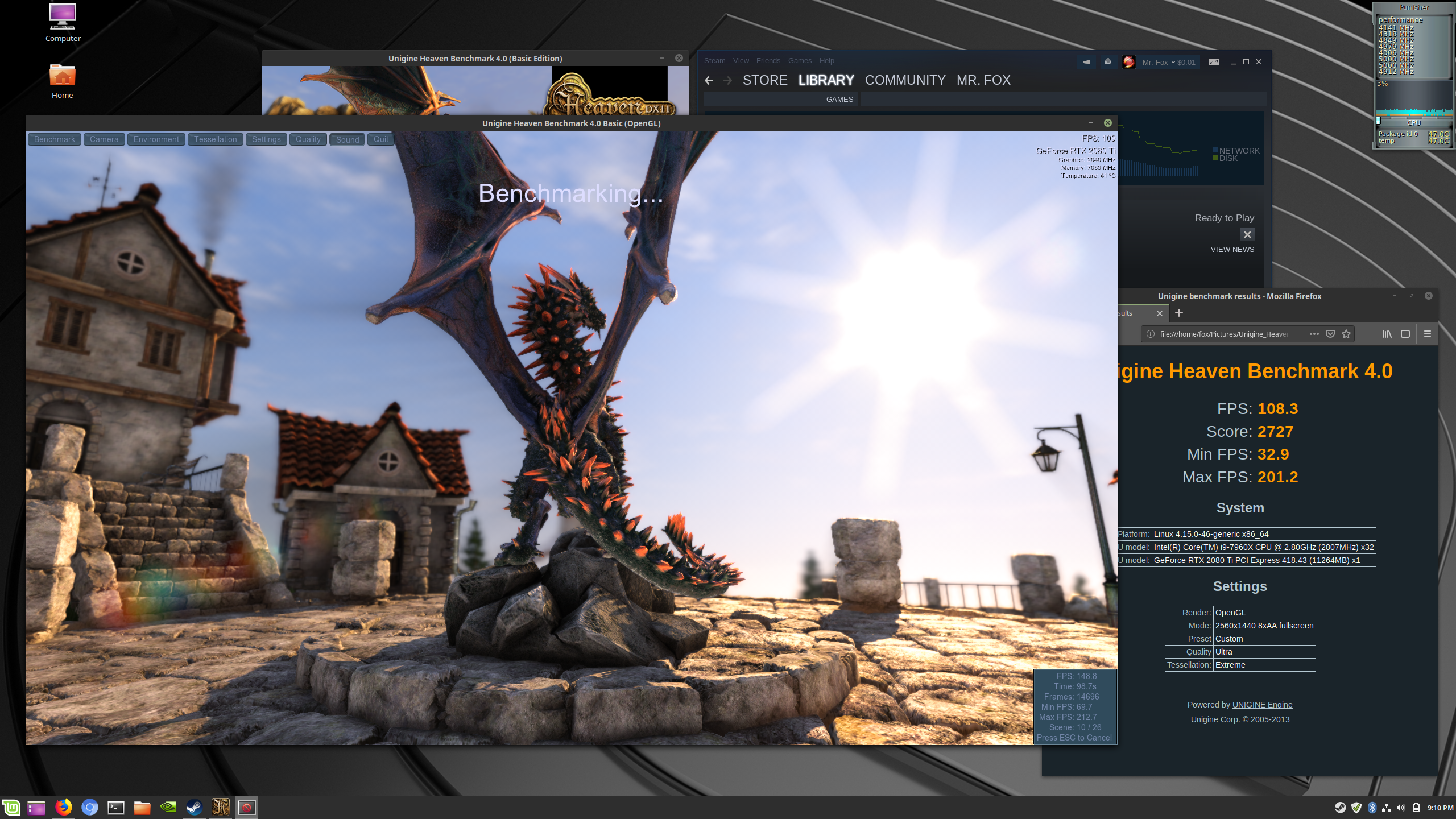Open network connections tray icon
The image size is (1456, 819).
1387,808
